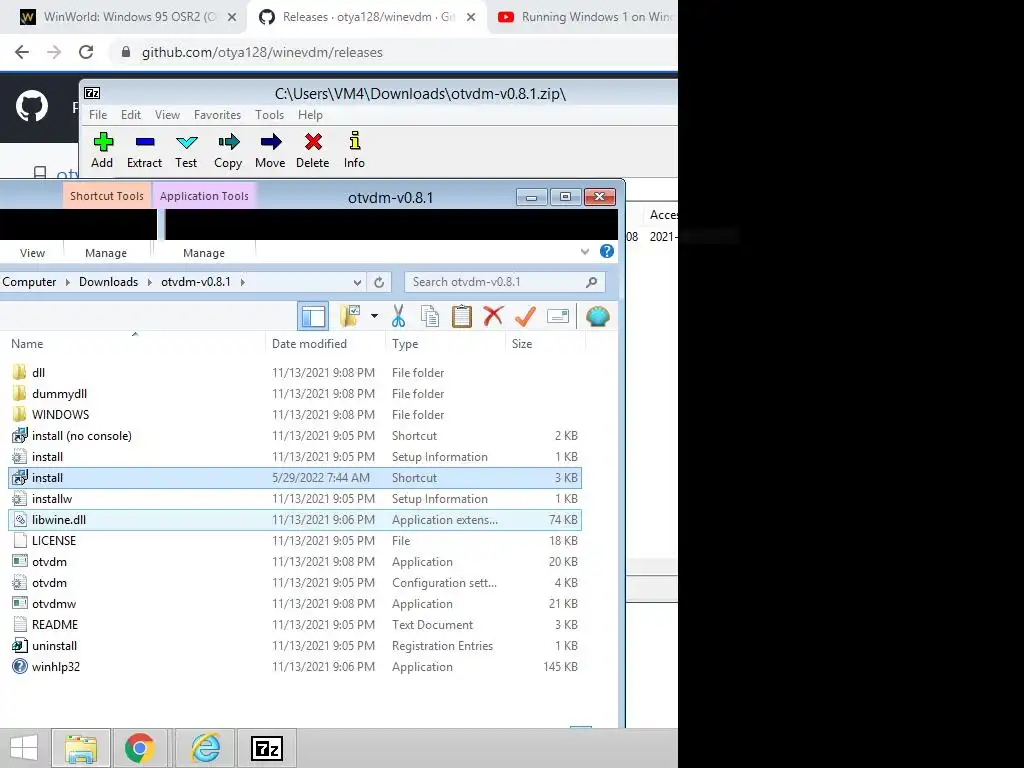Open File Explorer from taskbar
1024x768 pixels.
point(81,748)
